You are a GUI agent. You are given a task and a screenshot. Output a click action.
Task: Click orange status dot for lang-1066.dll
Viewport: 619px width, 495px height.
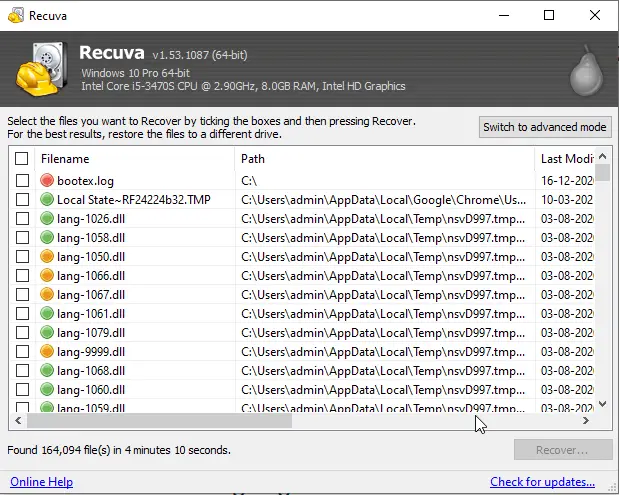[x=47, y=275]
